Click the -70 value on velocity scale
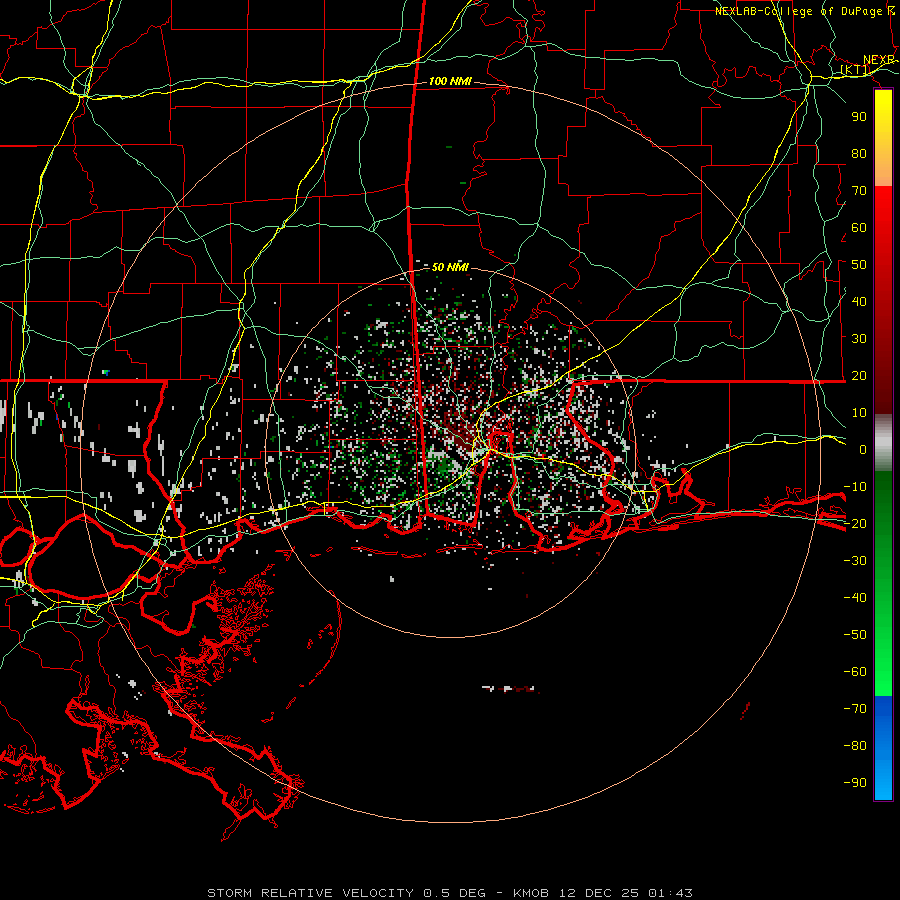The image size is (900, 900). tap(855, 709)
